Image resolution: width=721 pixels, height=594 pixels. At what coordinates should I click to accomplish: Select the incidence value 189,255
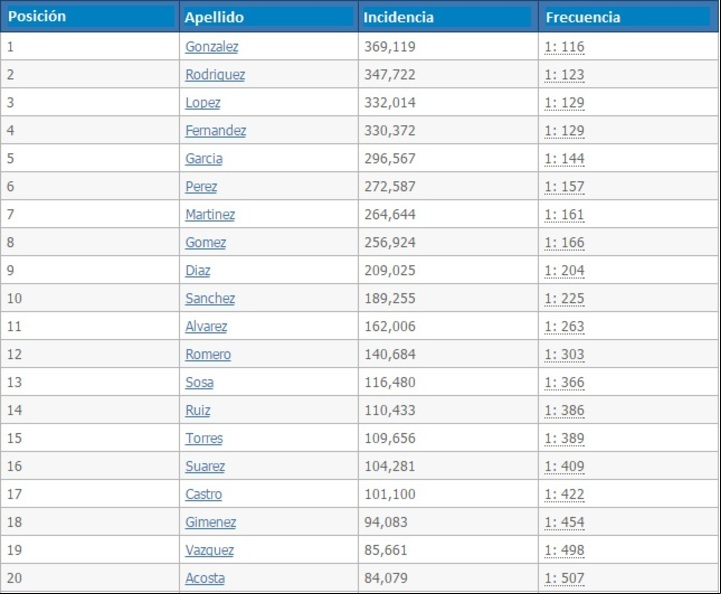click(x=390, y=298)
